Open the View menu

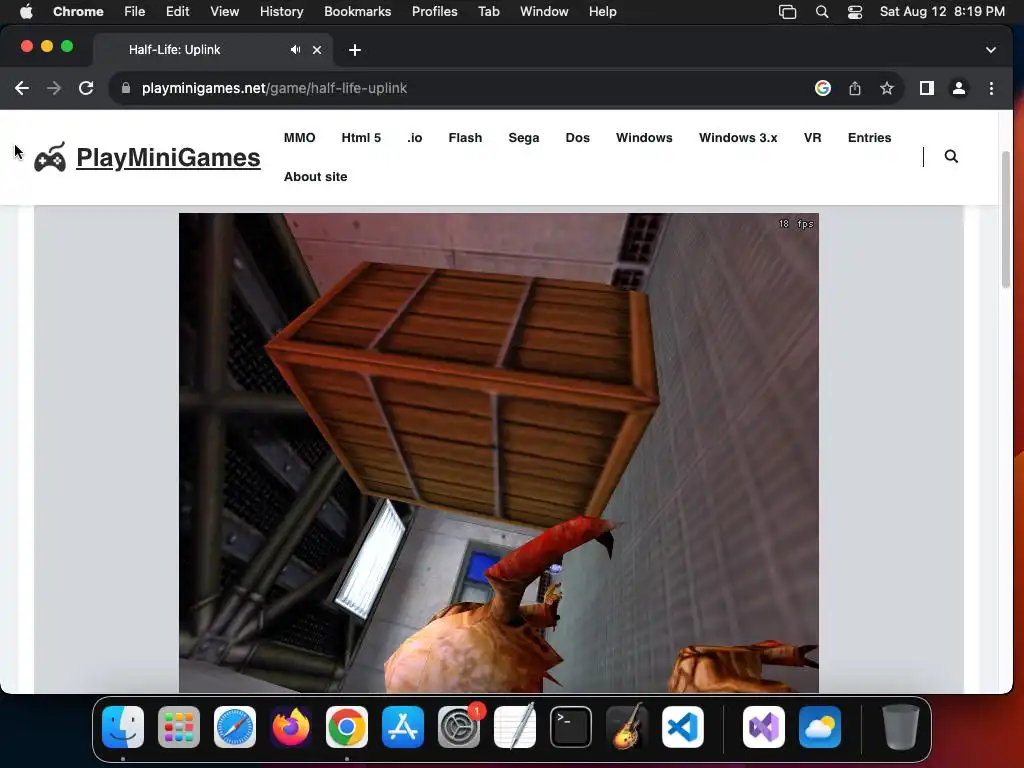tap(224, 12)
